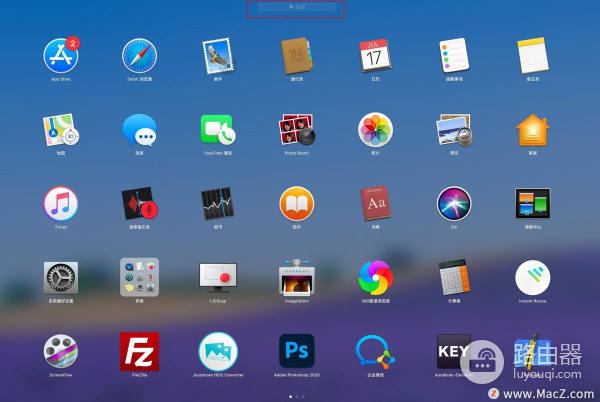
Task: Launch the Safari browser
Action: (139, 55)
